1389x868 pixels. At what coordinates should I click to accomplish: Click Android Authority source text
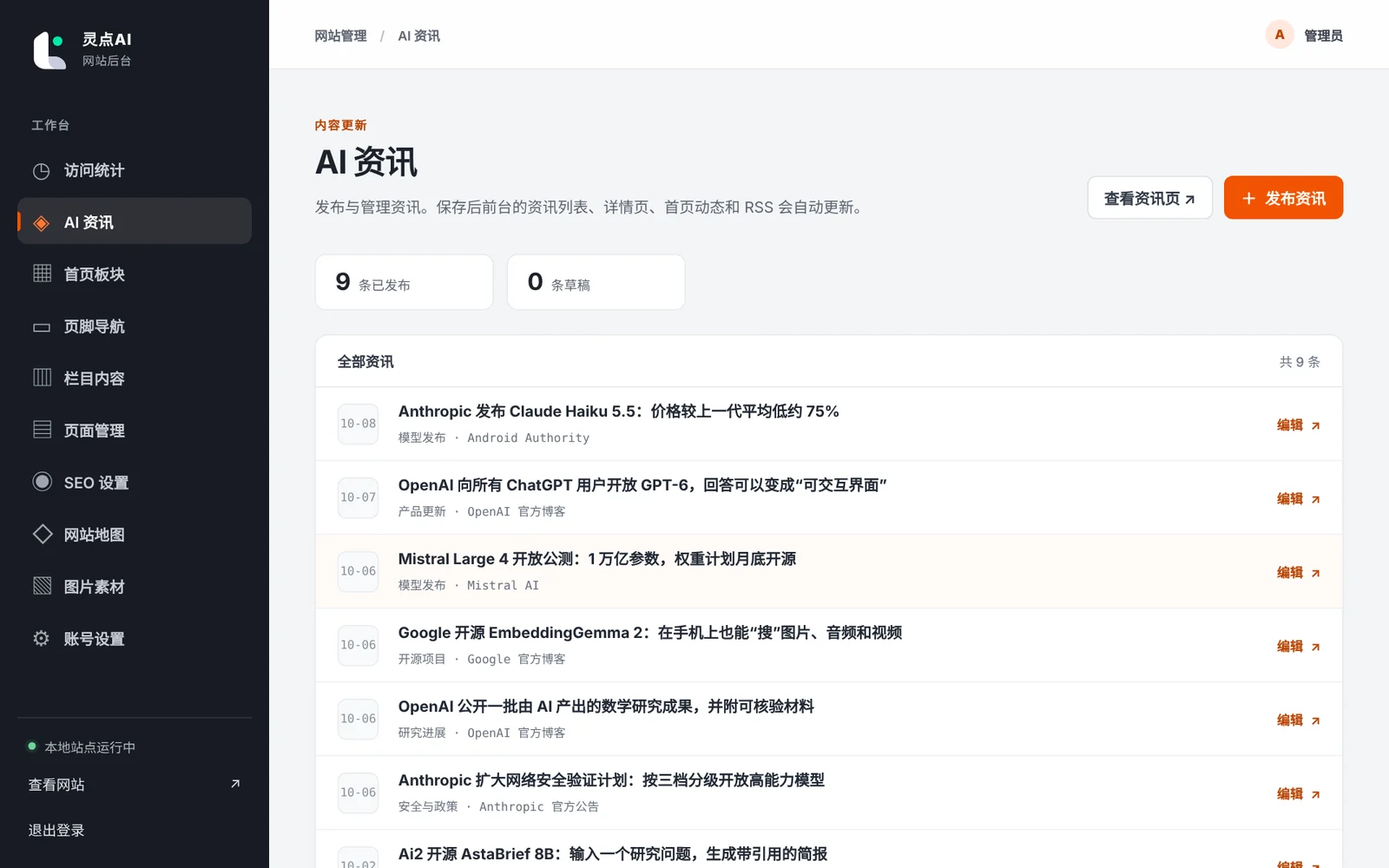[x=529, y=438]
